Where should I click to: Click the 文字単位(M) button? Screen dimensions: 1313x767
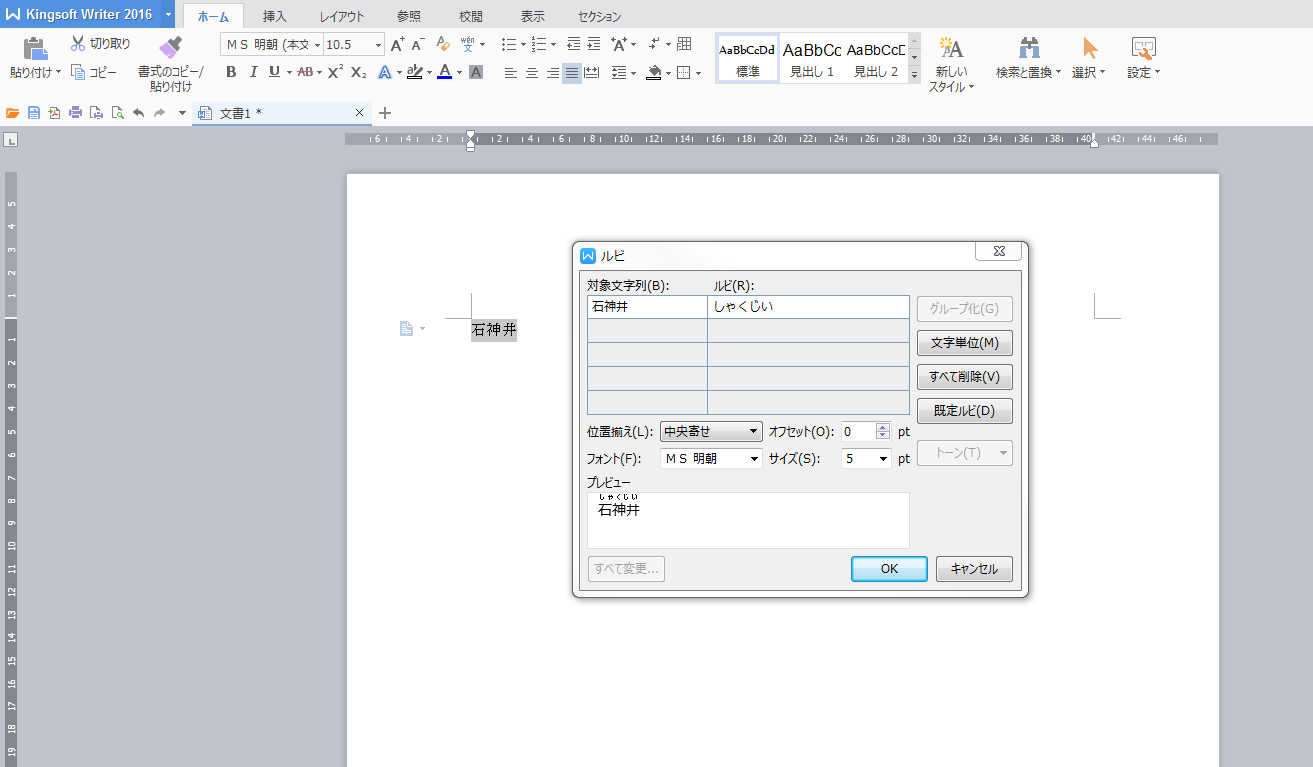click(x=965, y=342)
